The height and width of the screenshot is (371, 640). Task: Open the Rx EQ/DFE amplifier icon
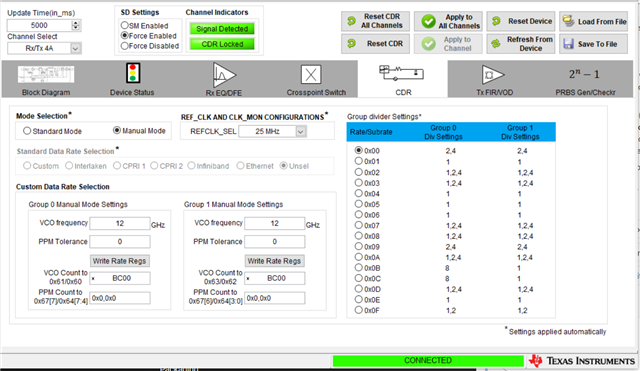point(224,75)
